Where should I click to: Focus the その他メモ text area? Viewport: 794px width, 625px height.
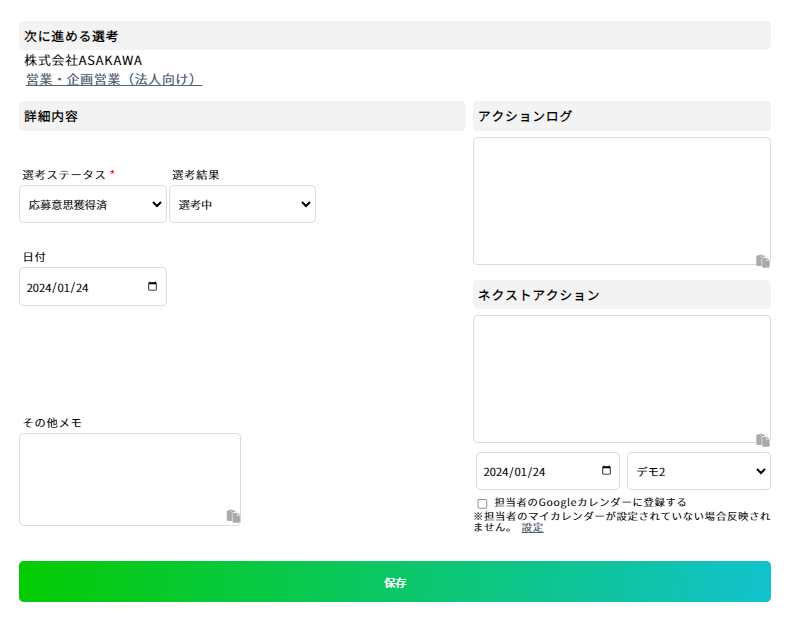130,479
